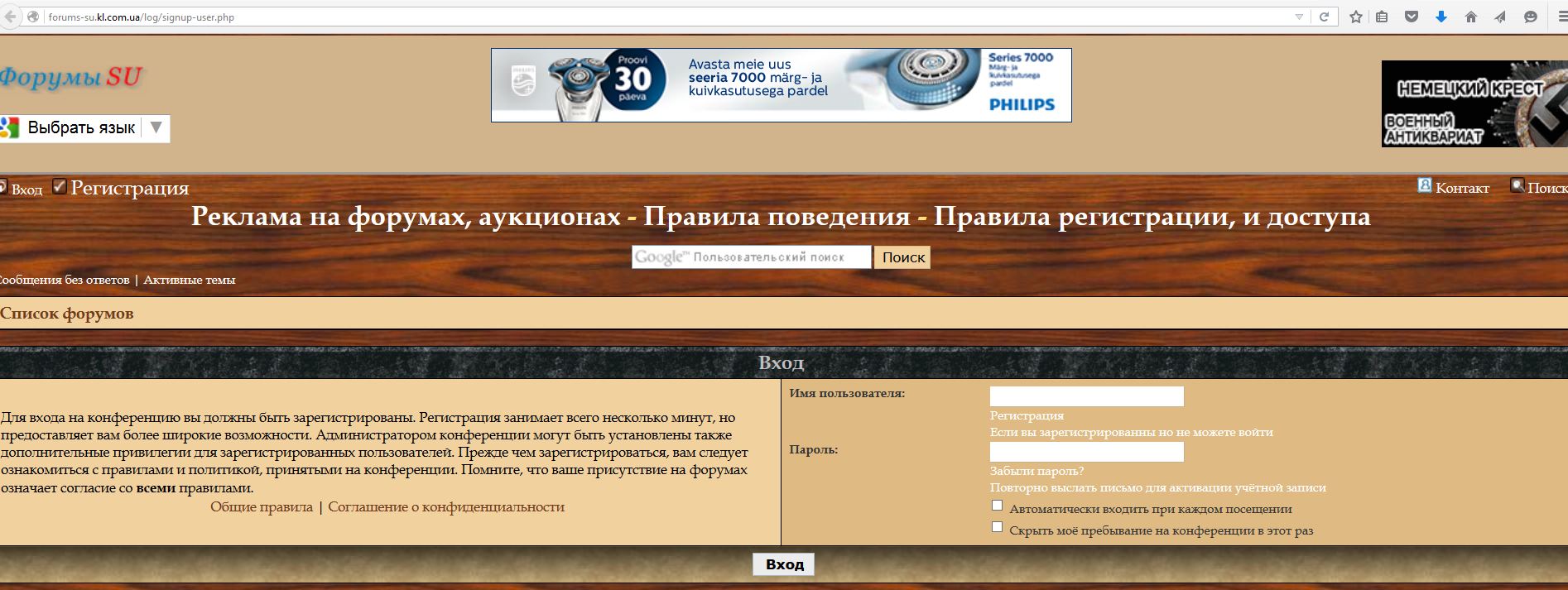Viewport: 1568px width, 590px height.
Task: Go to browser home page icon
Action: point(1471,17)
